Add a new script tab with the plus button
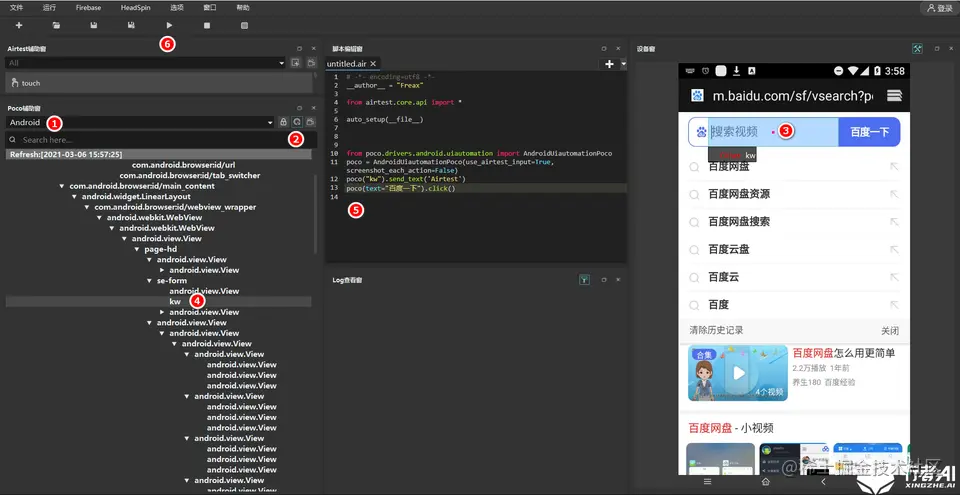 coord(609,64)
